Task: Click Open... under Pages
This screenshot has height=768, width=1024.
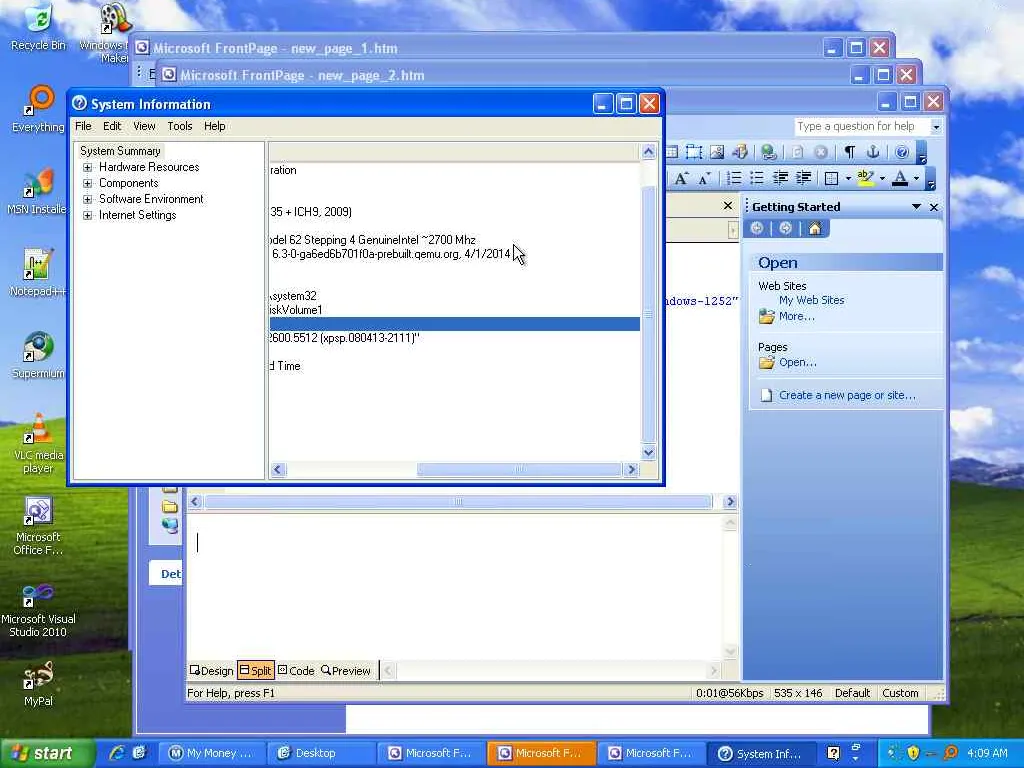Action: 797,362
